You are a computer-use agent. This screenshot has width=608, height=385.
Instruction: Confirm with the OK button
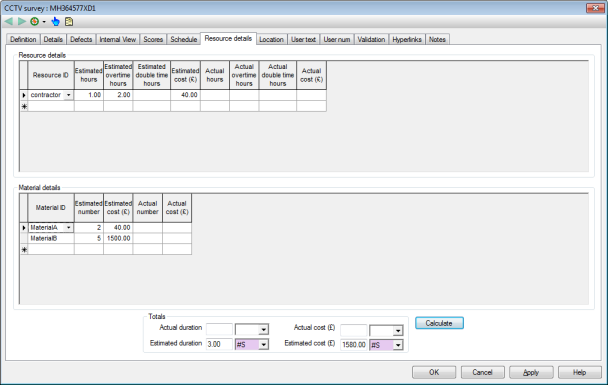pyautogui.click(x=434, y=372)
